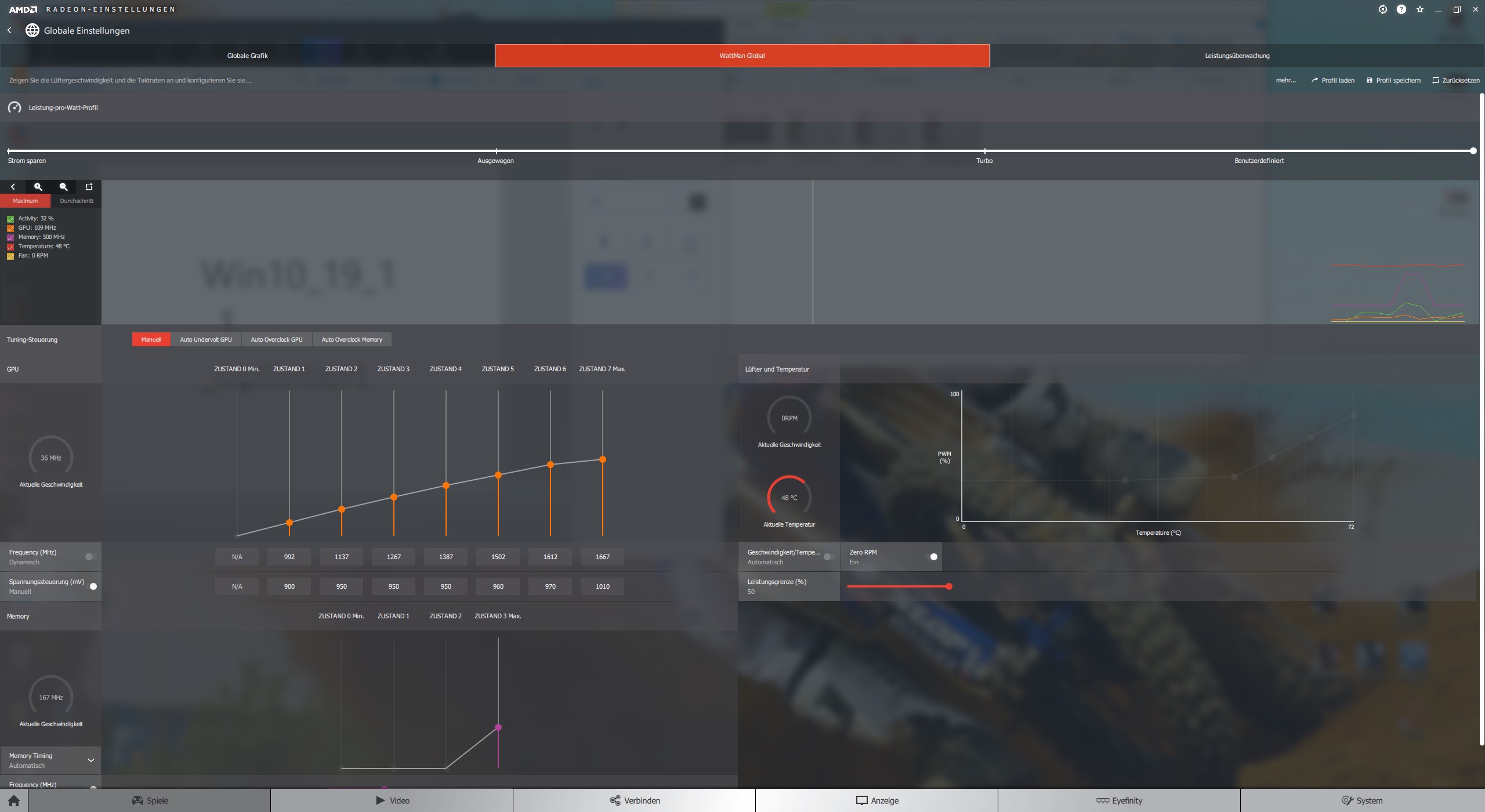This screenshot has height=812, width=1485.
Task: Open the Globale Grafik tab
Action: pyautogui.click(x=247, y=56)
